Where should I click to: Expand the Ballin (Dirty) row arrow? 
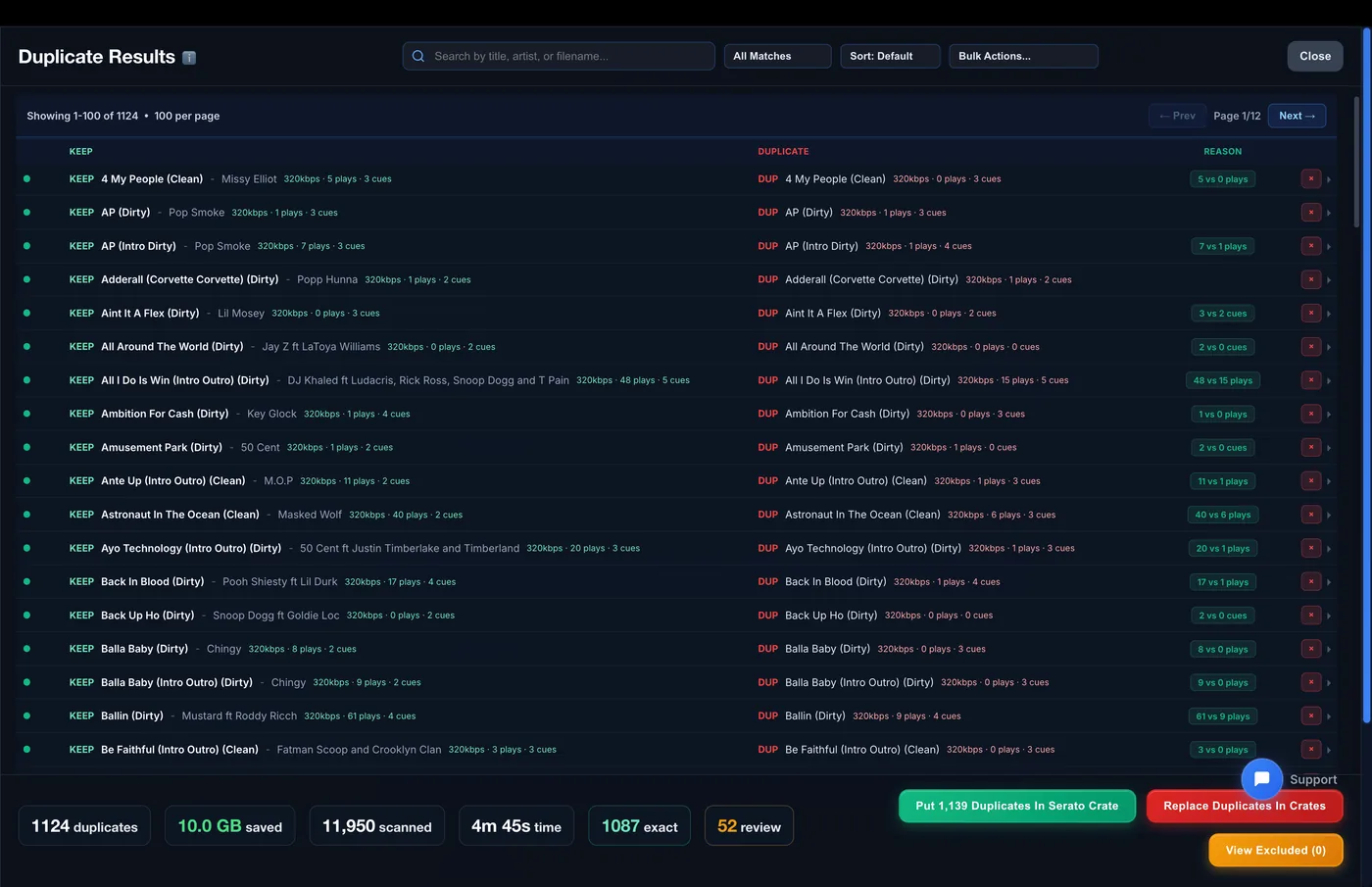(1329, 715)
